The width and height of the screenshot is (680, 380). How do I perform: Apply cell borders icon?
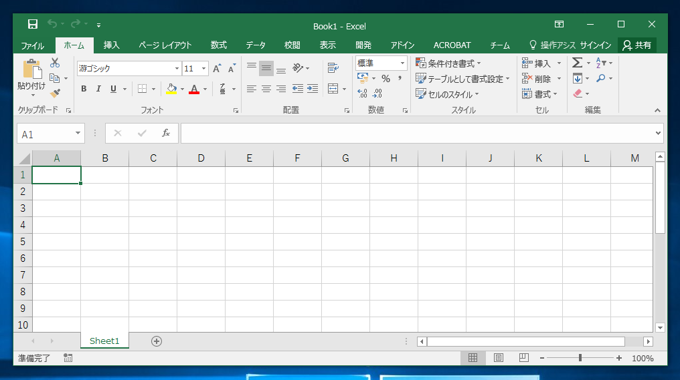pyautogui.click(x=142, y=89)
